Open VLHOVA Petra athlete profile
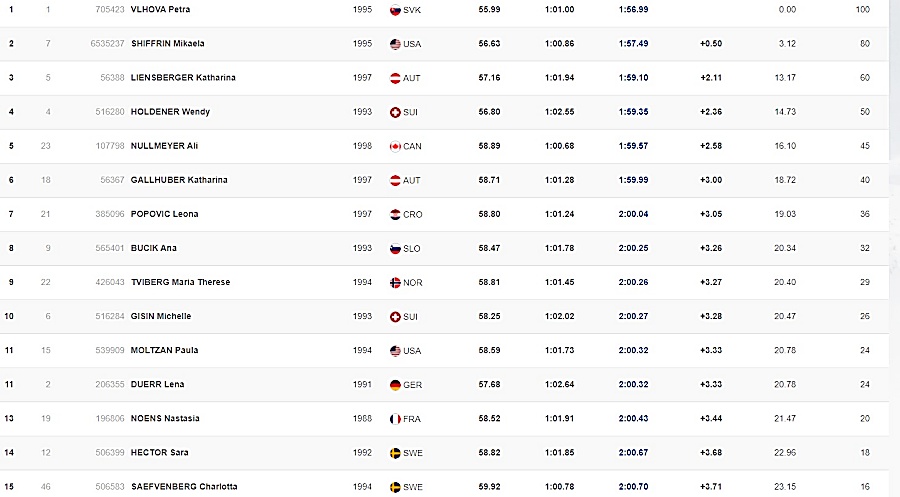 (x=160, y=9)
